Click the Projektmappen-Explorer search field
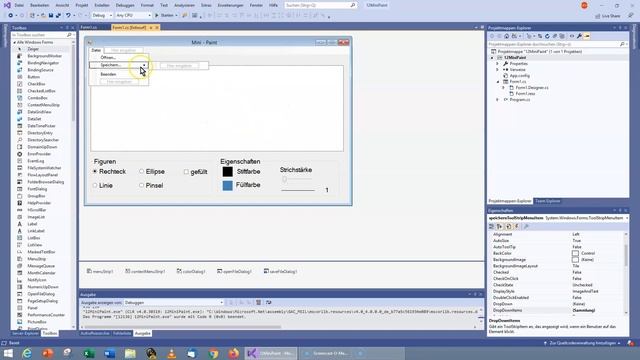The width and height of the screenshot is (640, 360). click(558, 44)
